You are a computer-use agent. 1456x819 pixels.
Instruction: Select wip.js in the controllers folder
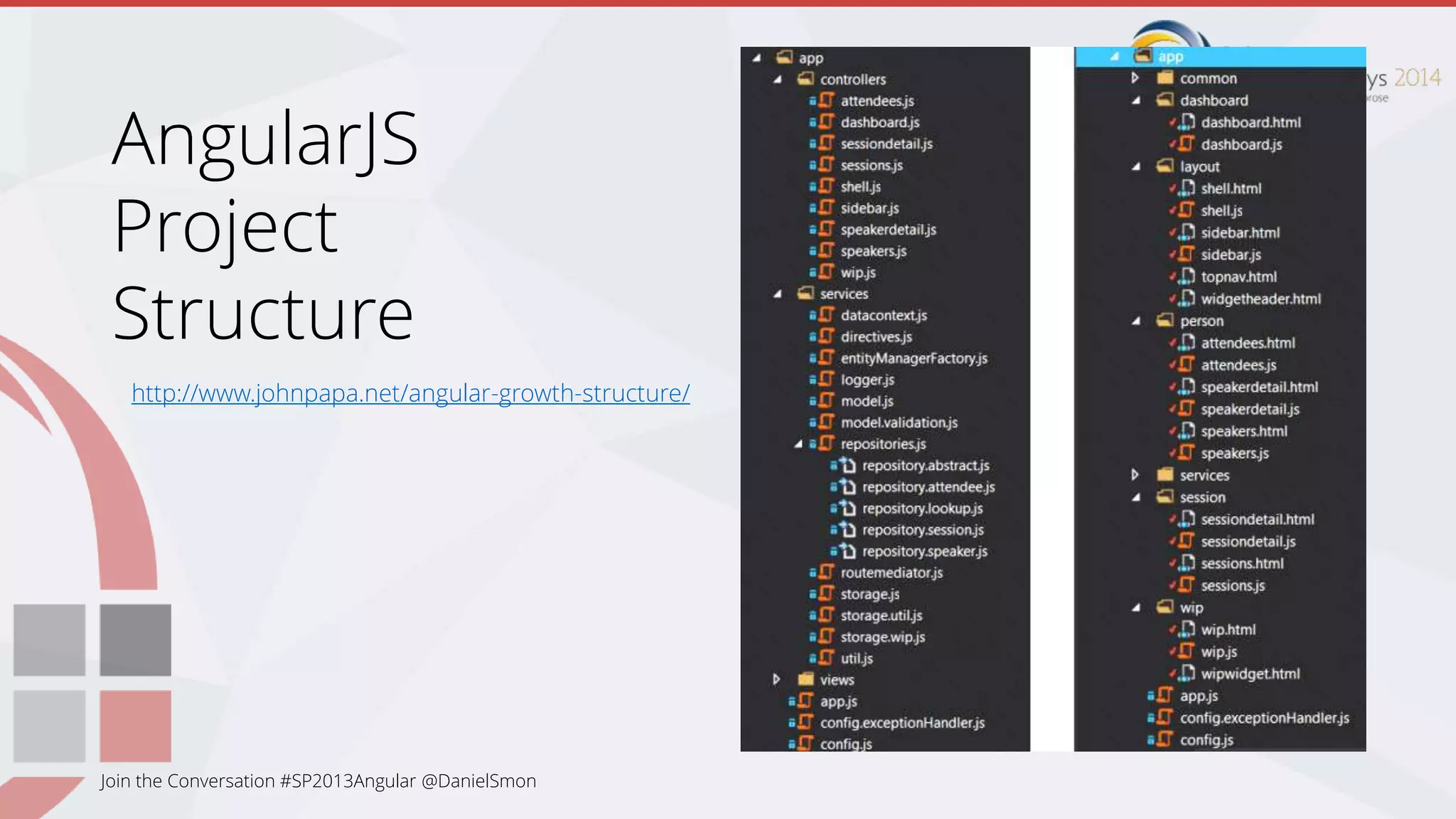(x=858, y=272)
